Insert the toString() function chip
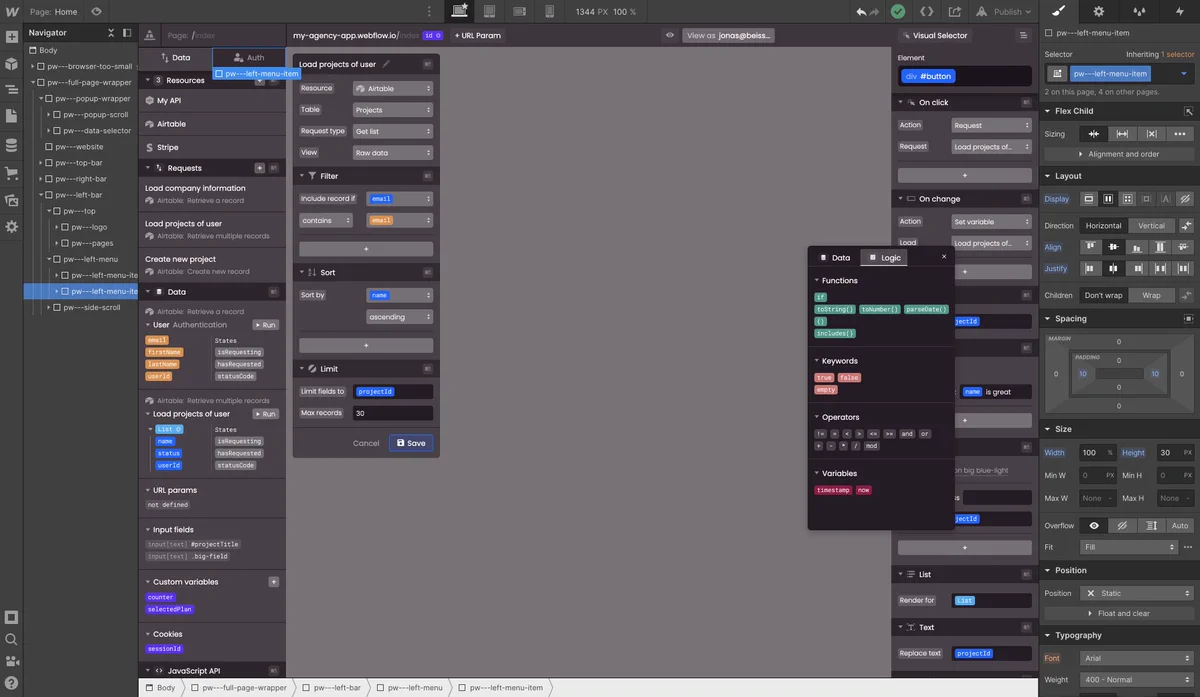The height and width of the screenshot is (697, 1200). click(x=837, y=310)
